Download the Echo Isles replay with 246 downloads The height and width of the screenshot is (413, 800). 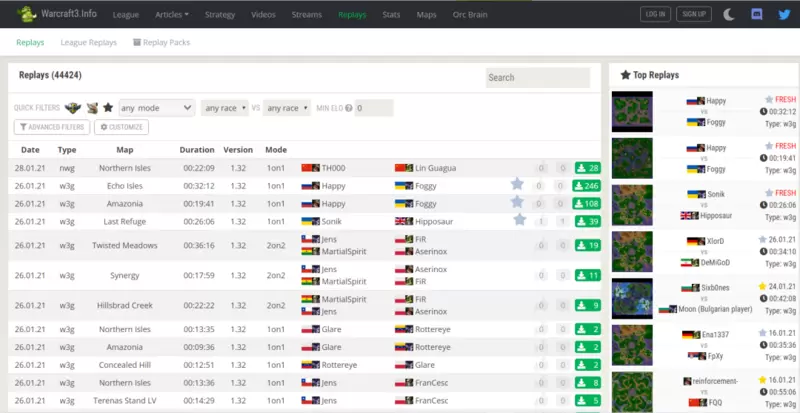(587, 185)
